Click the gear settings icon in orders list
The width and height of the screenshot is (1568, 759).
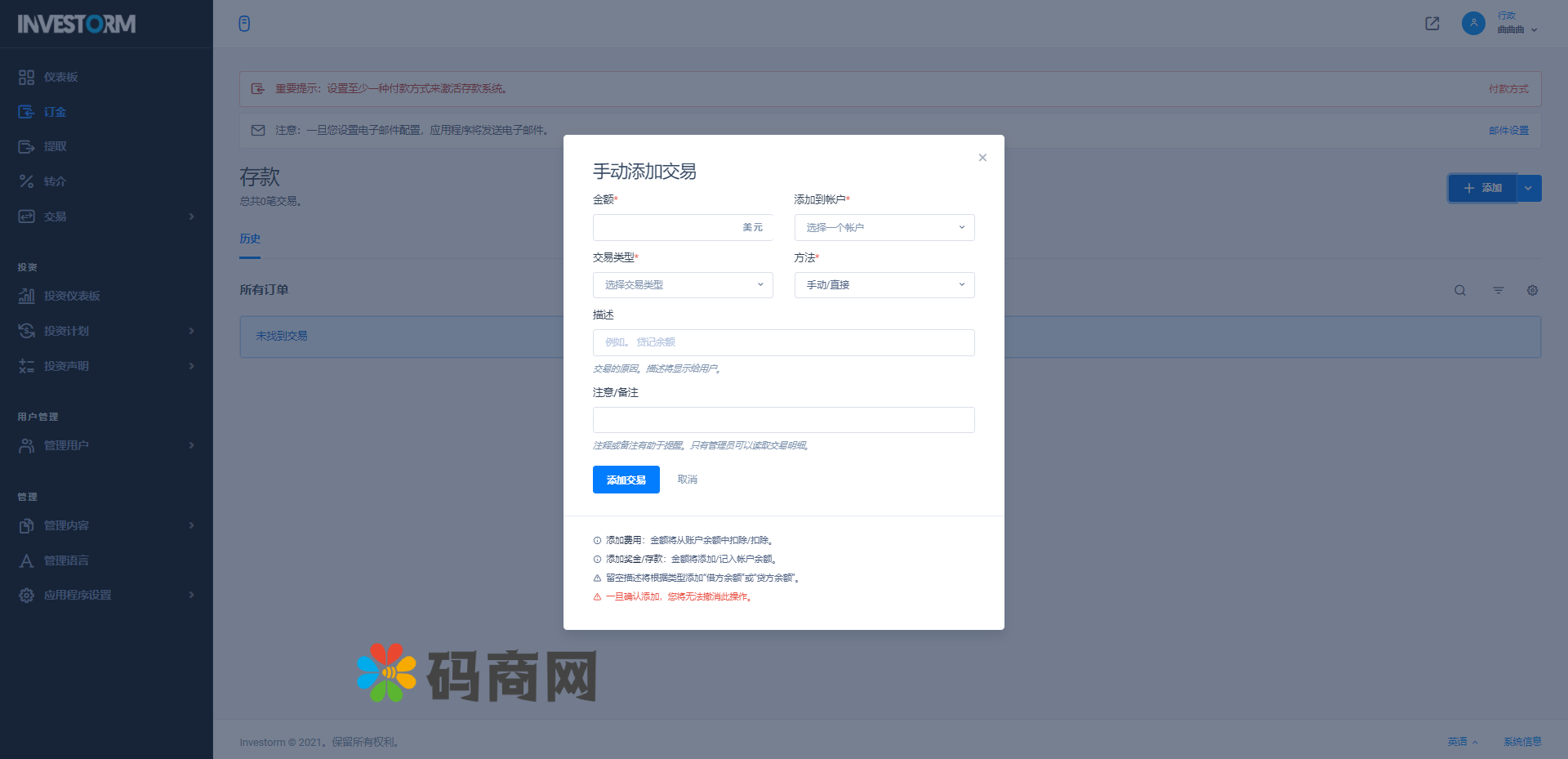(x=1532, y=291)
